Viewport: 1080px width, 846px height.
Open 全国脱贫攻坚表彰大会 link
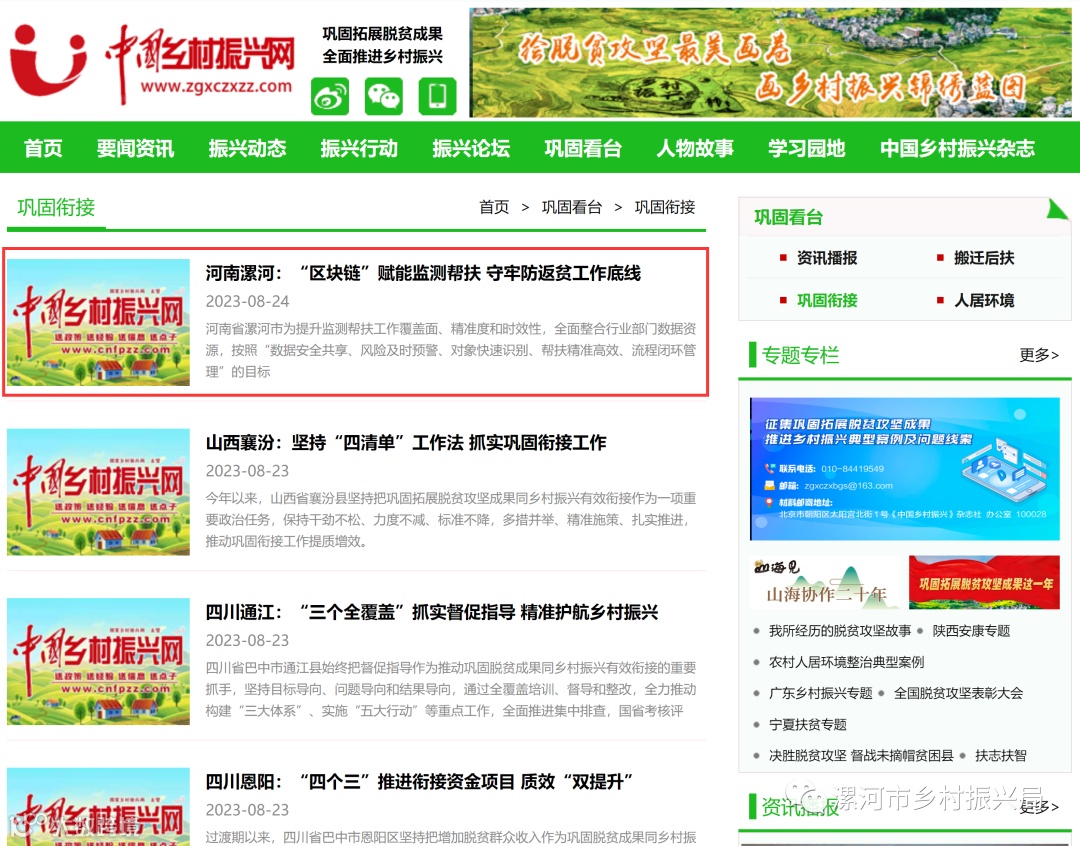pyautogui.click(x=958, y=693)
